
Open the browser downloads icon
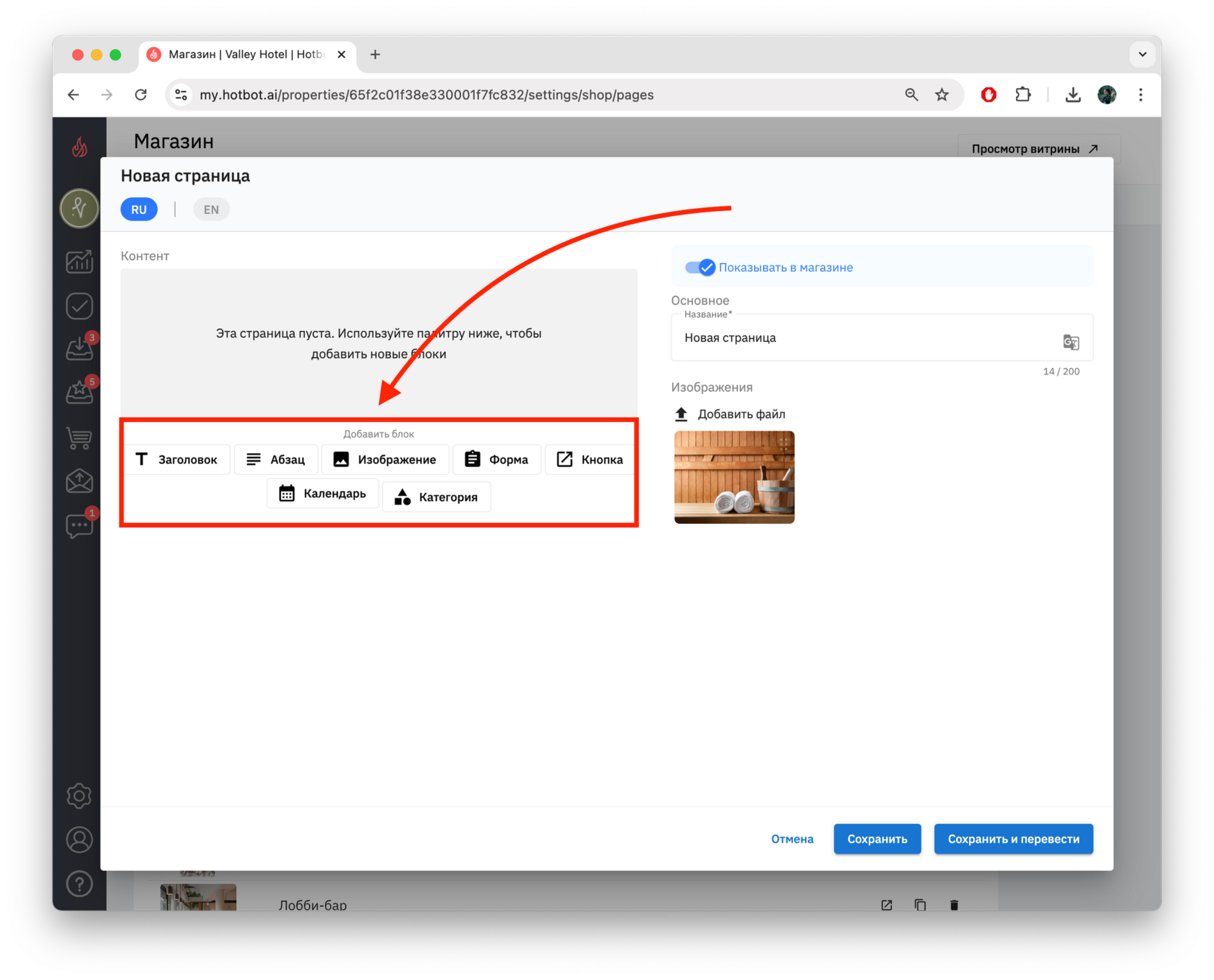tap(1073, 95)
